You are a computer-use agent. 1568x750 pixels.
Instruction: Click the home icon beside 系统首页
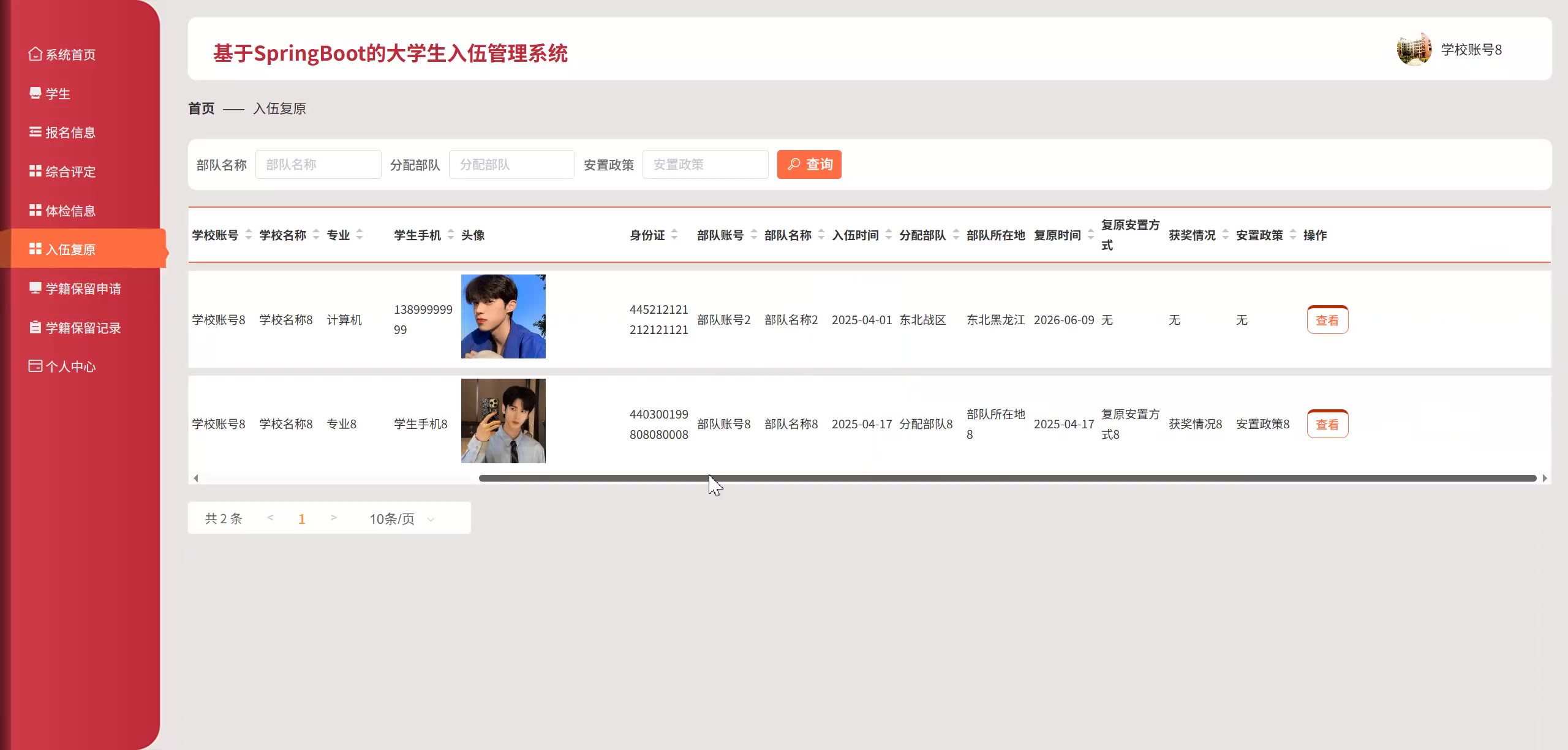click(35, 55)
